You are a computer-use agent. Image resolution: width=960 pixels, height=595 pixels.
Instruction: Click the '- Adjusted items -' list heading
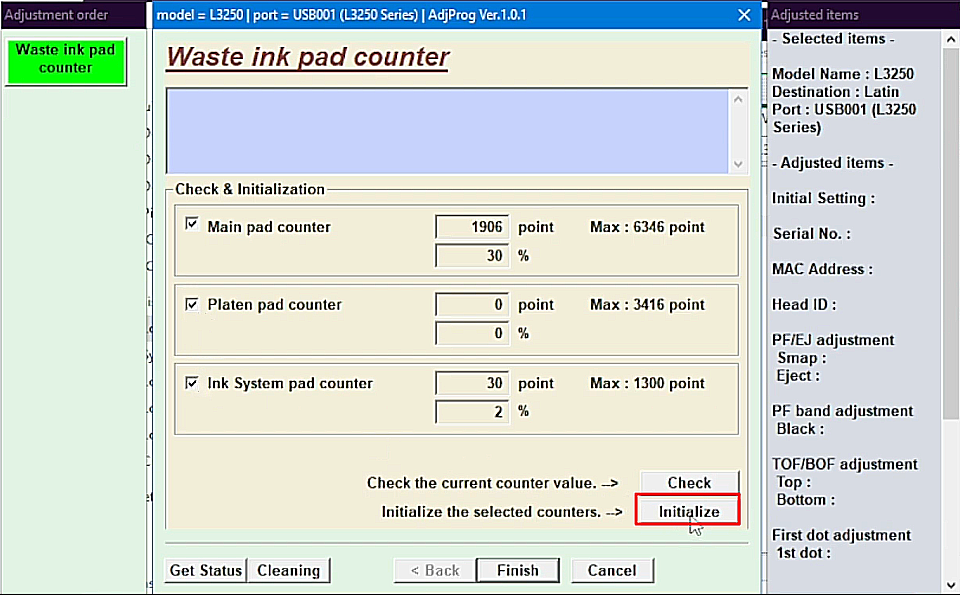click(833, 163)
